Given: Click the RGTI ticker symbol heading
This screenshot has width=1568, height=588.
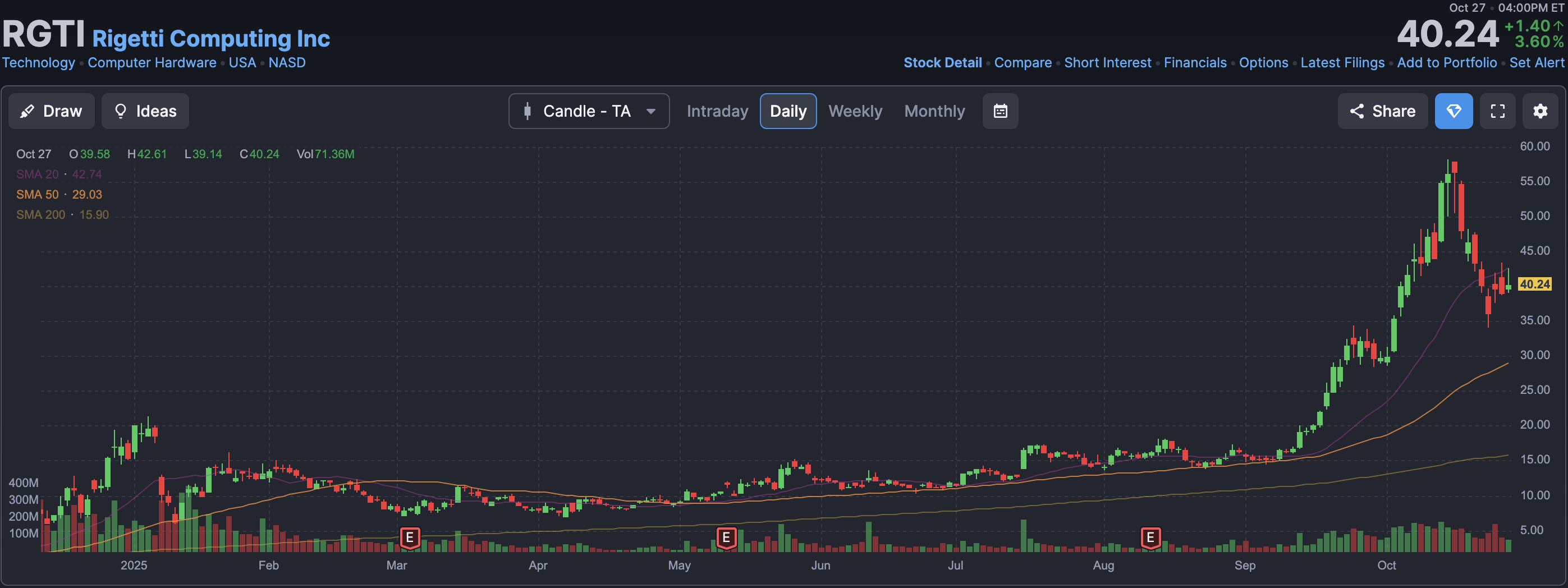Looking at the screenshot, I should [43, 34].
